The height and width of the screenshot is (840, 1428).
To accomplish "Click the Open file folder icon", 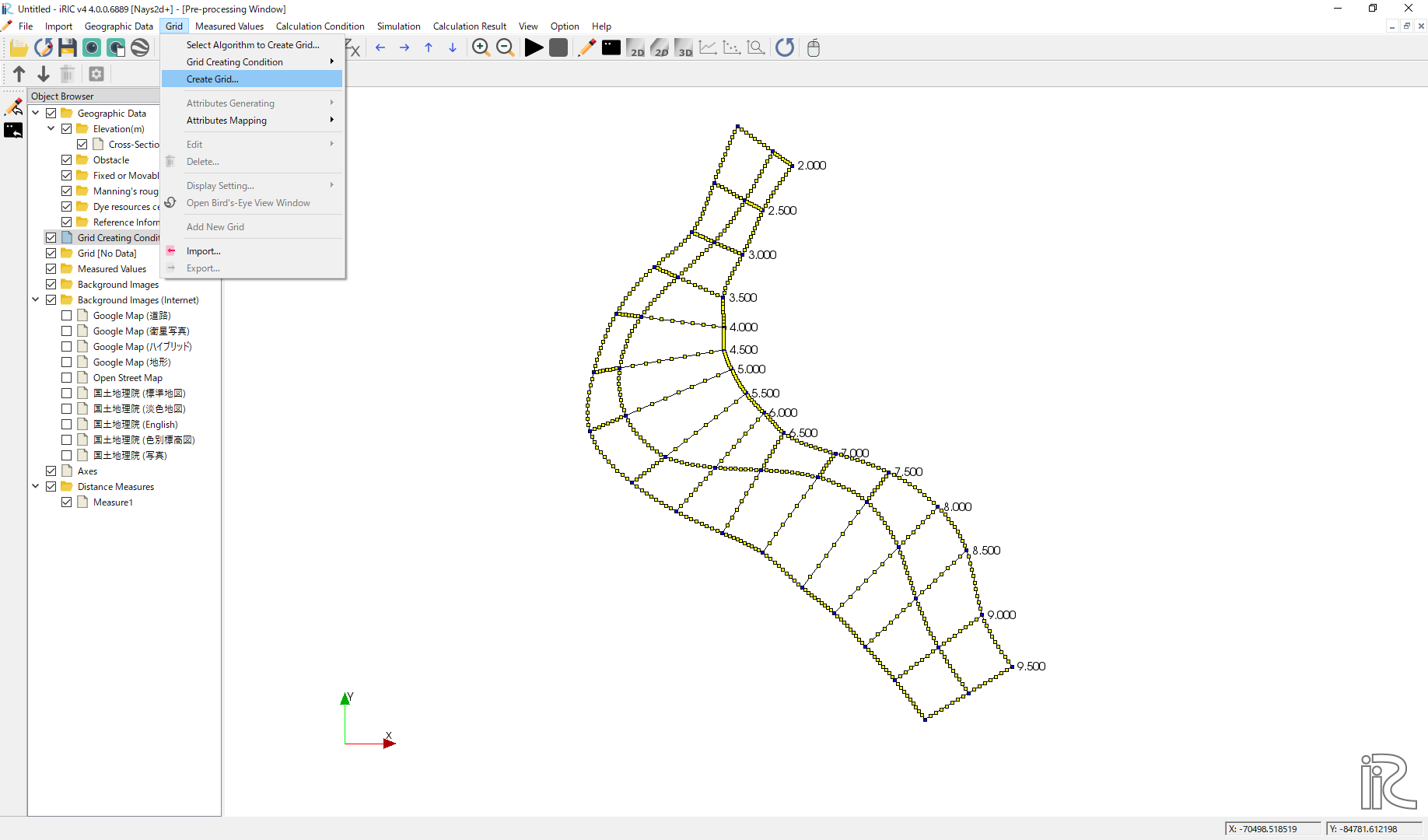I will [x=19, y=48].
